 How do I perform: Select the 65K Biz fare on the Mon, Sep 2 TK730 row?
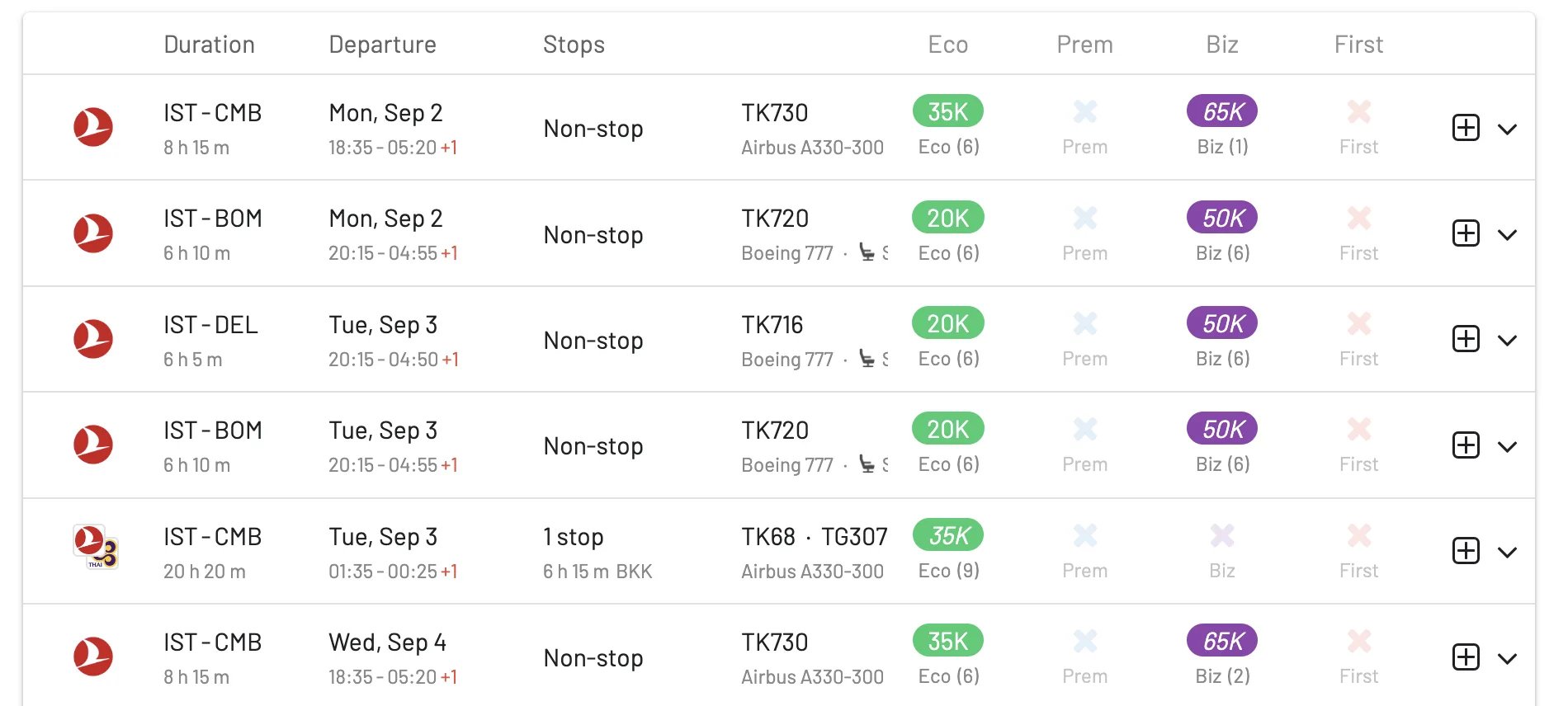pyautogui.click(x=1222, y=111)
